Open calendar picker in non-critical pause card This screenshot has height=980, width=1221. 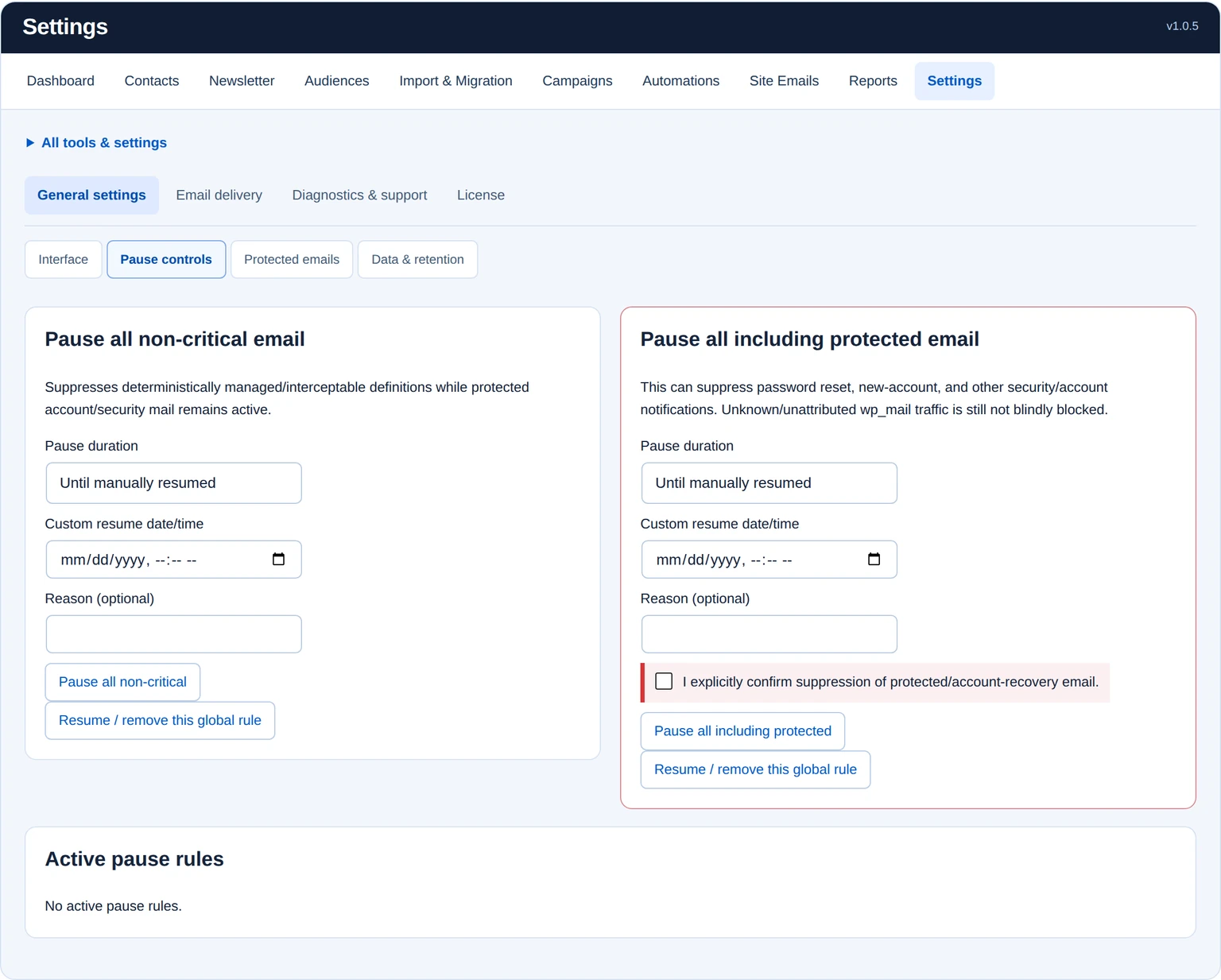278,560
